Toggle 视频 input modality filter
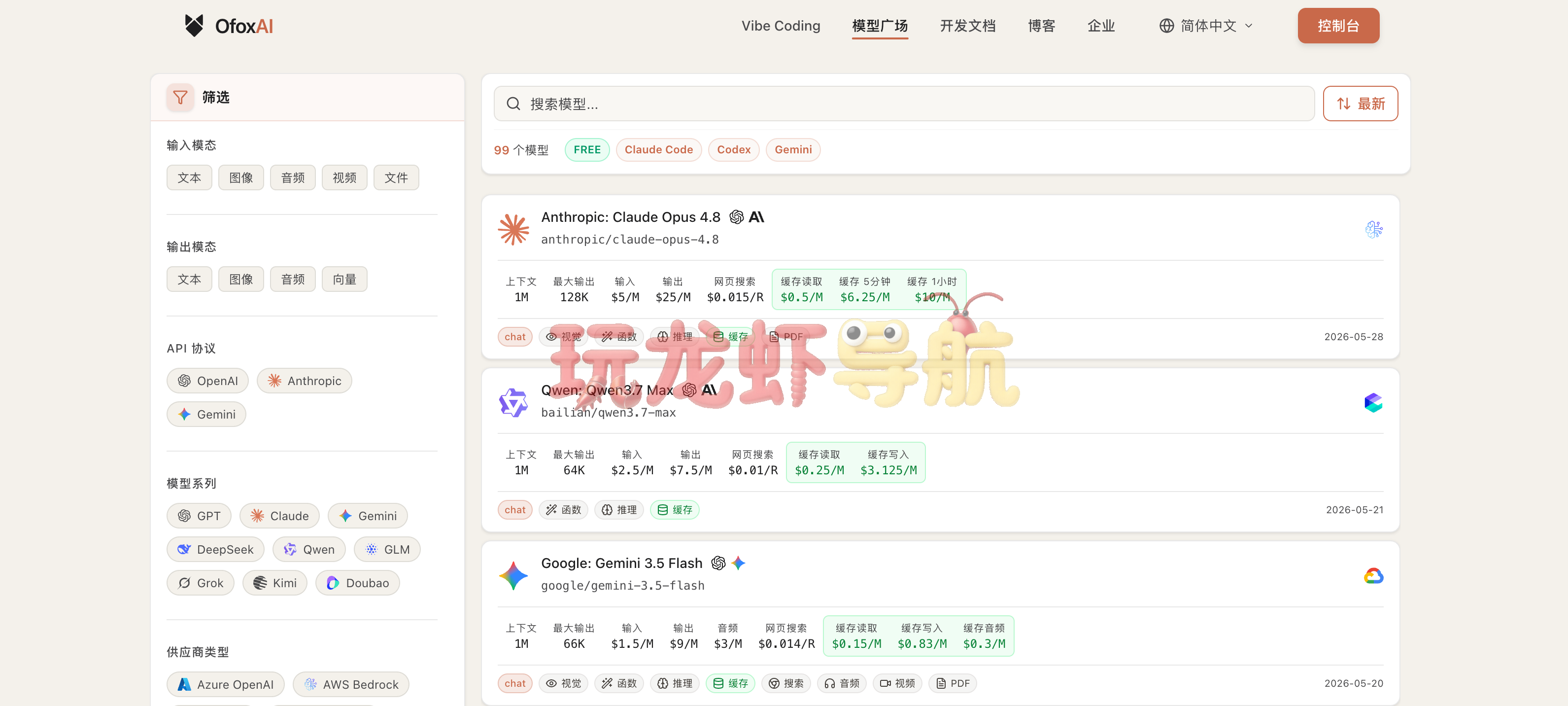Image resolution: width=1568 pixels, height=706 pixels. pos(344,178)
